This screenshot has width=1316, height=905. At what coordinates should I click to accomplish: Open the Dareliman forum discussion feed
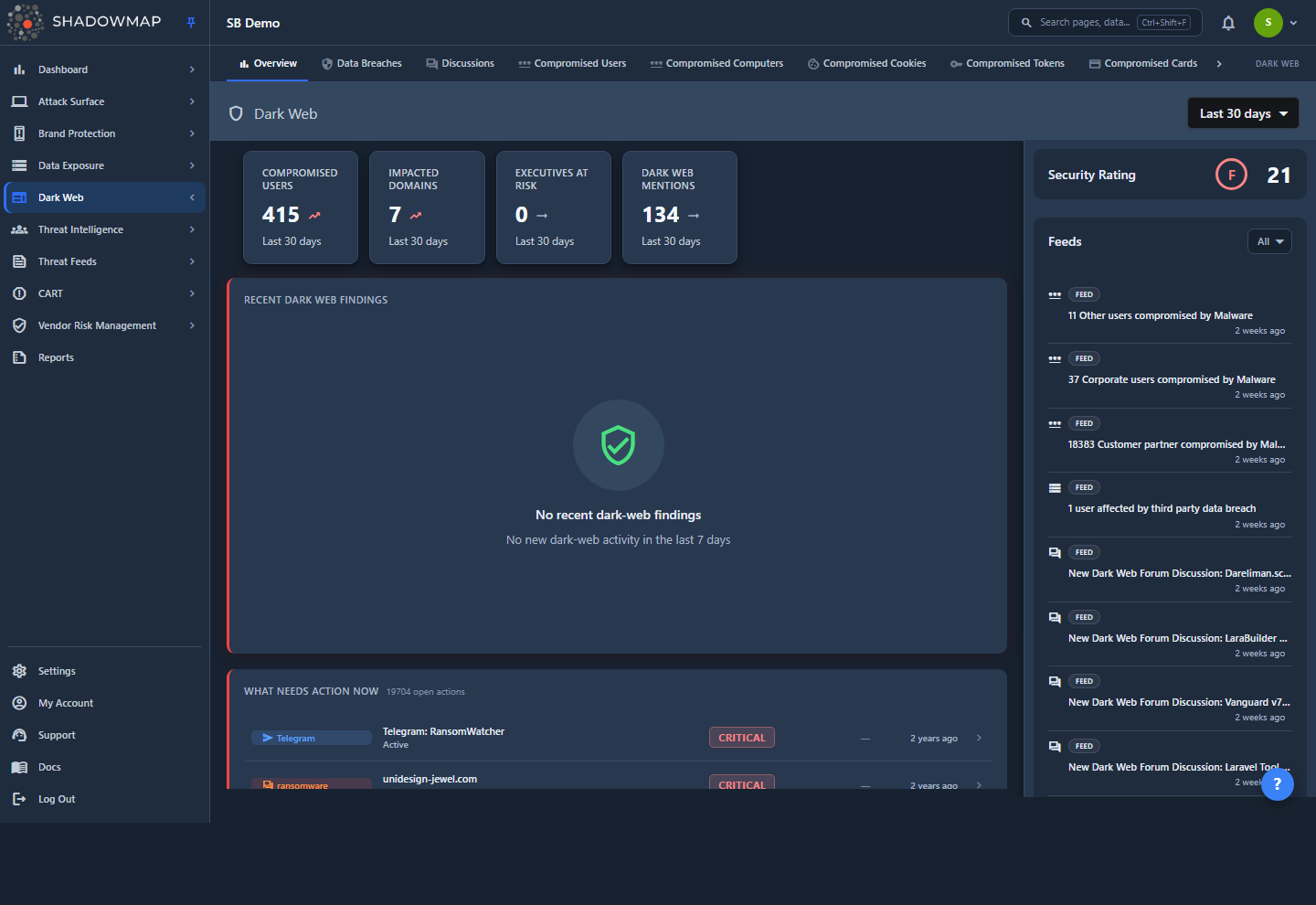[1170, 571]
